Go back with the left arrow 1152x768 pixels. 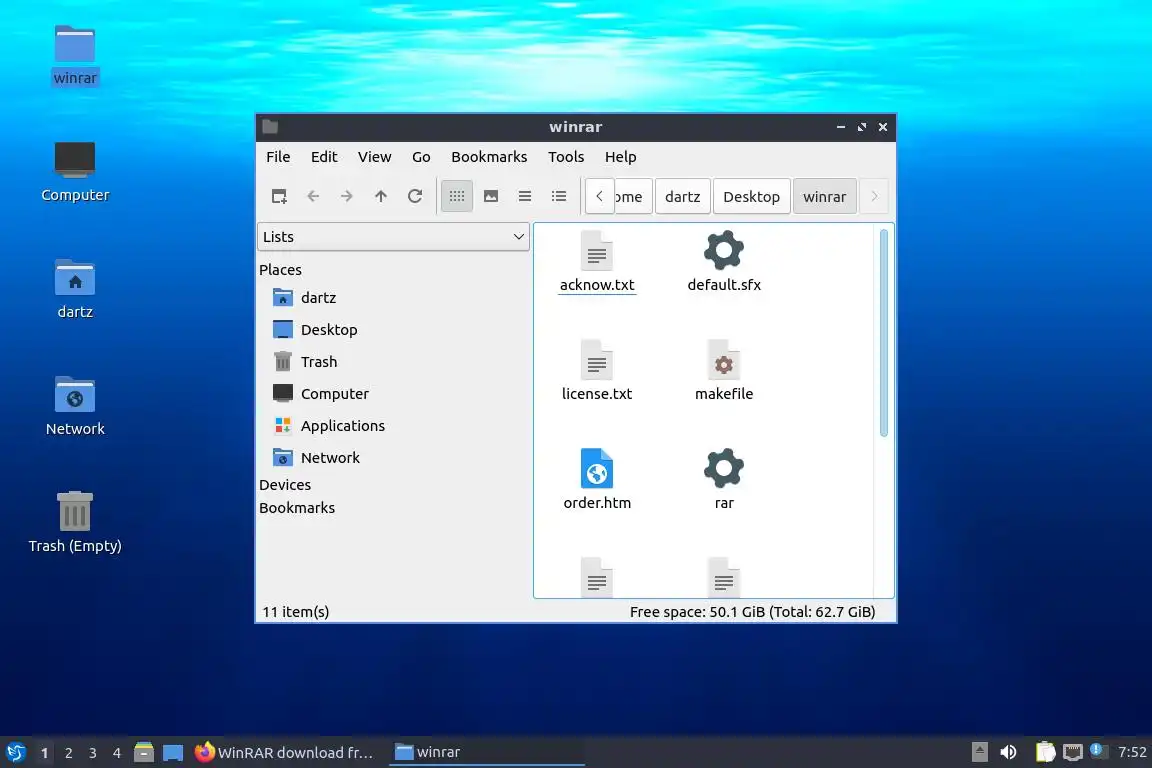point(313,196)
